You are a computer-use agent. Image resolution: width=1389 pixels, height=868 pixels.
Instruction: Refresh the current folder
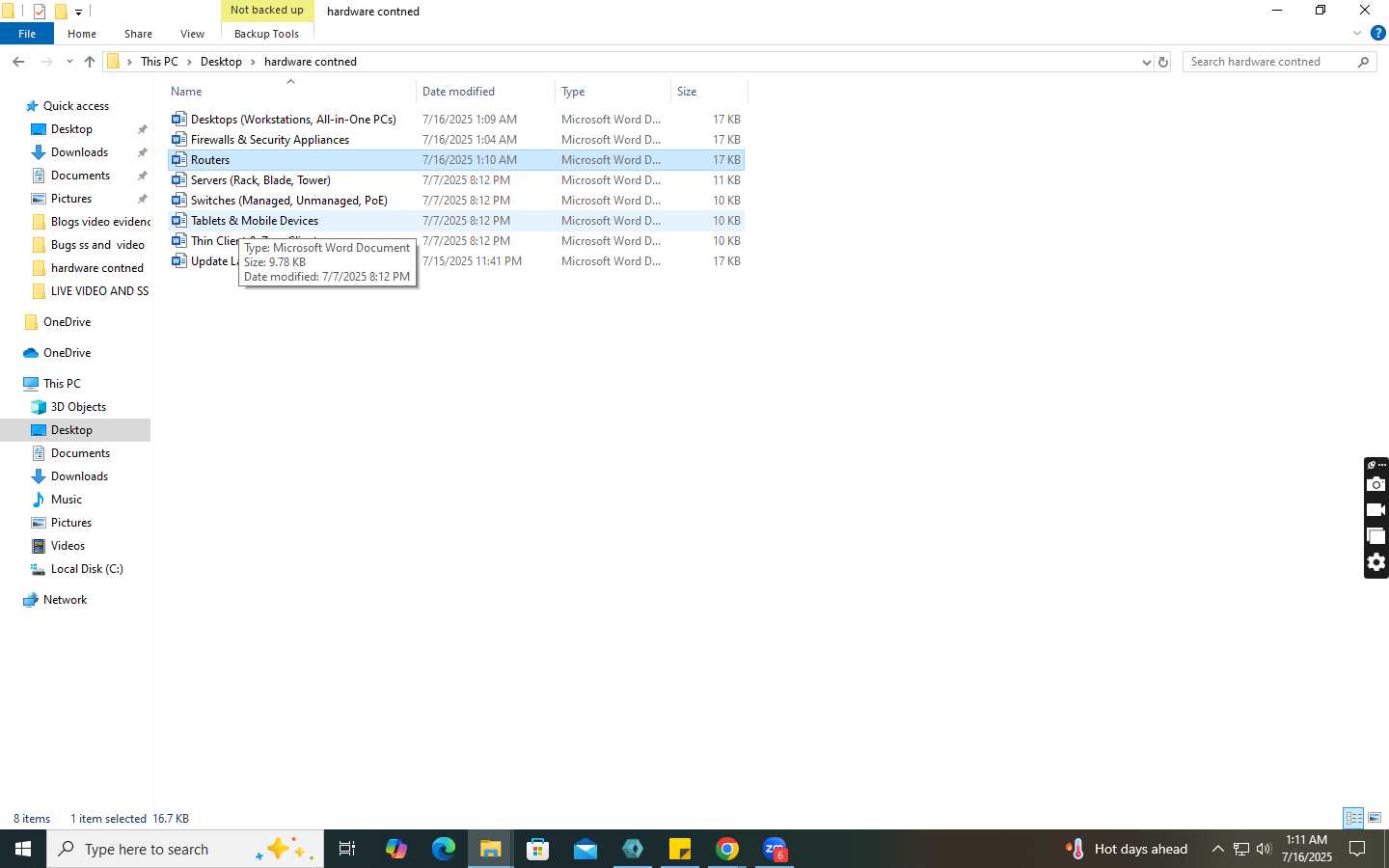pos(1163,62)
